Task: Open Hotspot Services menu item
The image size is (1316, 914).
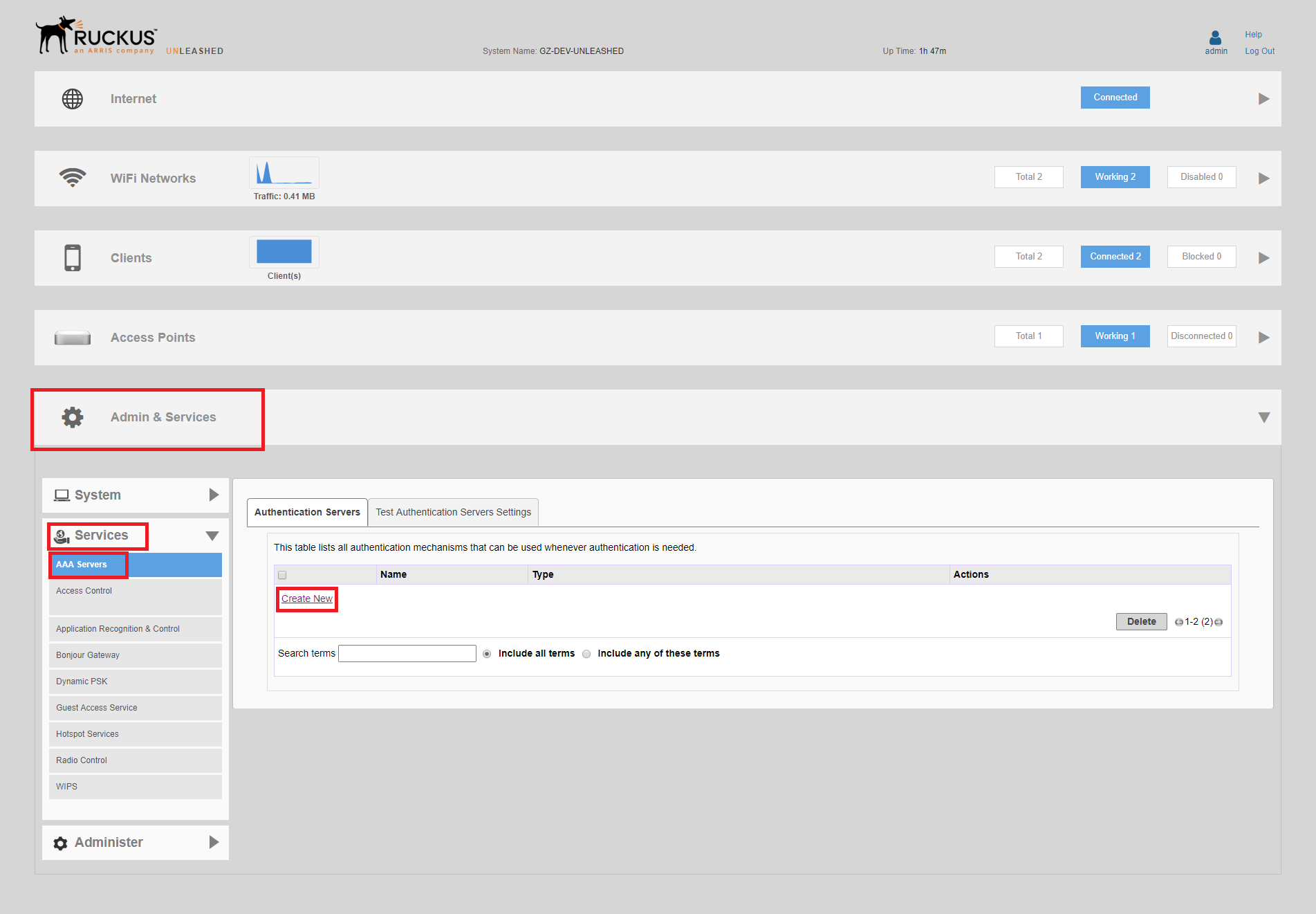Action: (136, 734)
